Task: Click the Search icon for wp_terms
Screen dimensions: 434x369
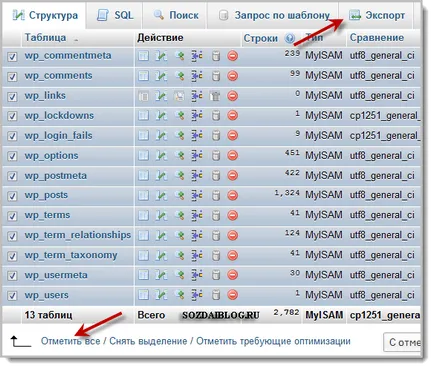Action: click(180, 215)
